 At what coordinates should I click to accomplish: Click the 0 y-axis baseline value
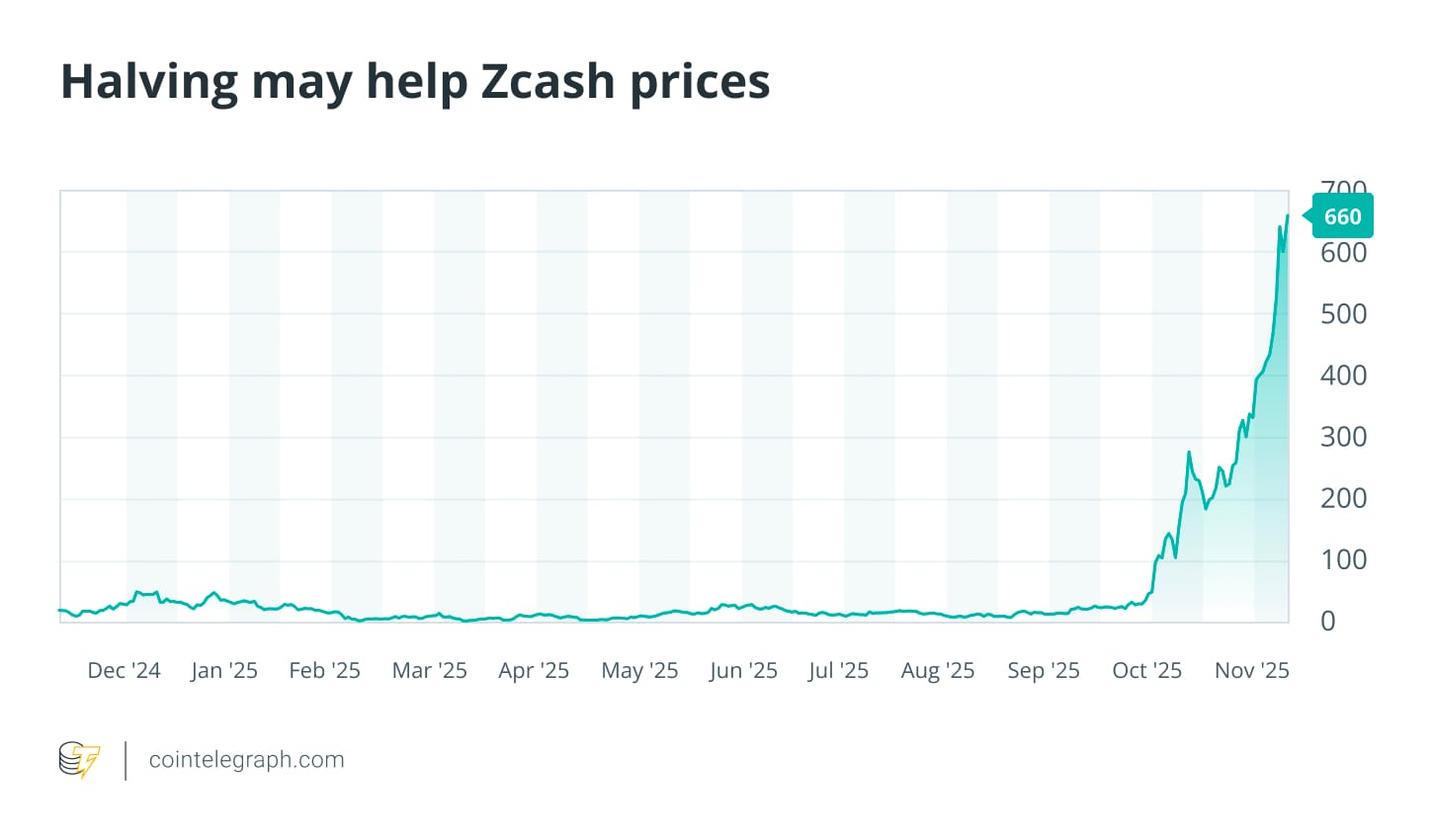(x=1328, y=621)
